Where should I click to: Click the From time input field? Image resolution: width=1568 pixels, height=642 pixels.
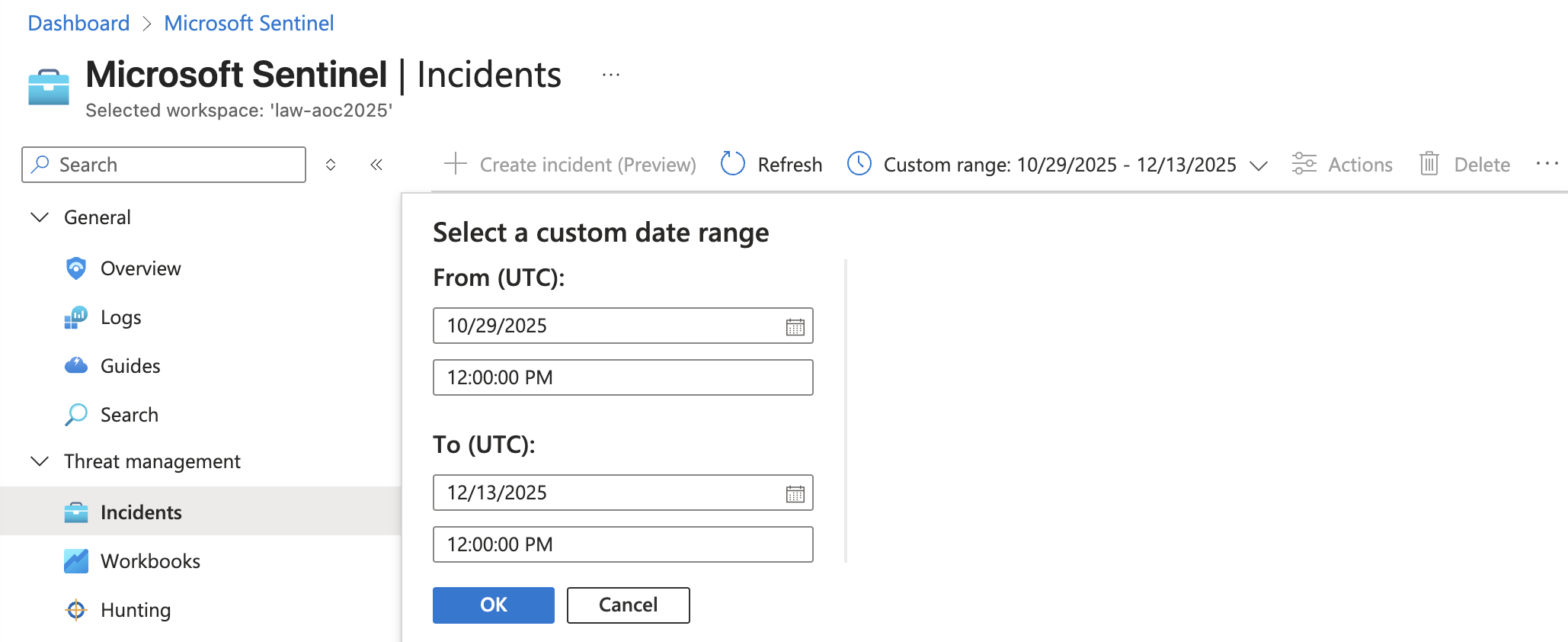pos(622,377)
